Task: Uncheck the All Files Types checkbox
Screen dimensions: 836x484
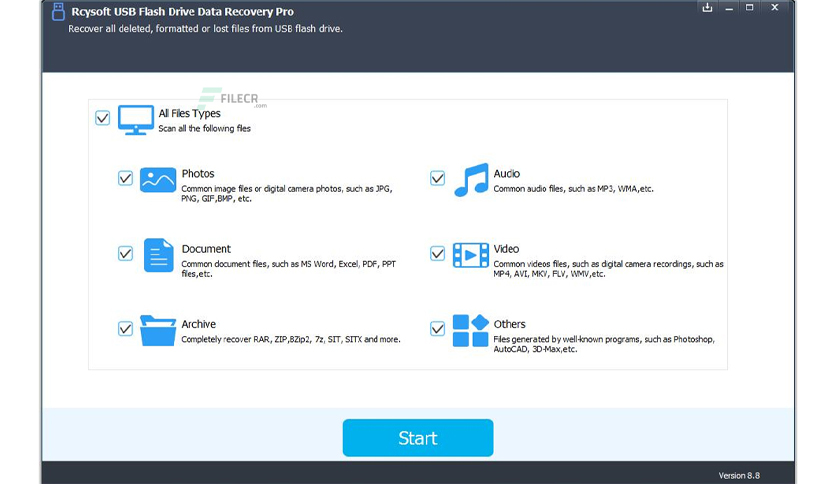Action: coord(102,117)
